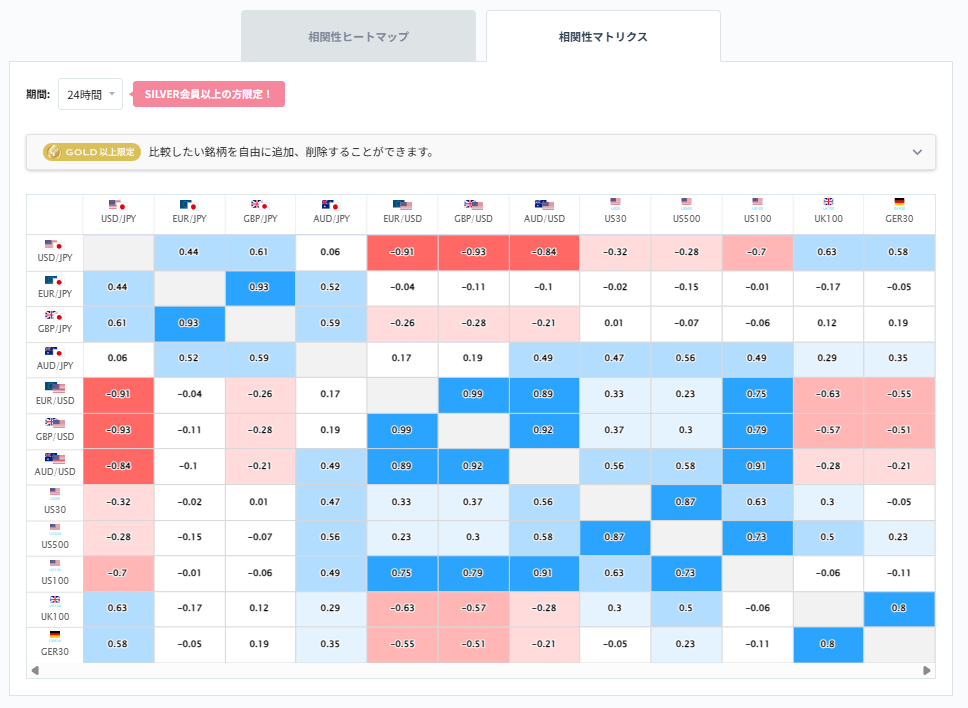
Task: Select the EUR/USD row flag icon
Action: [x=54, y=388]
